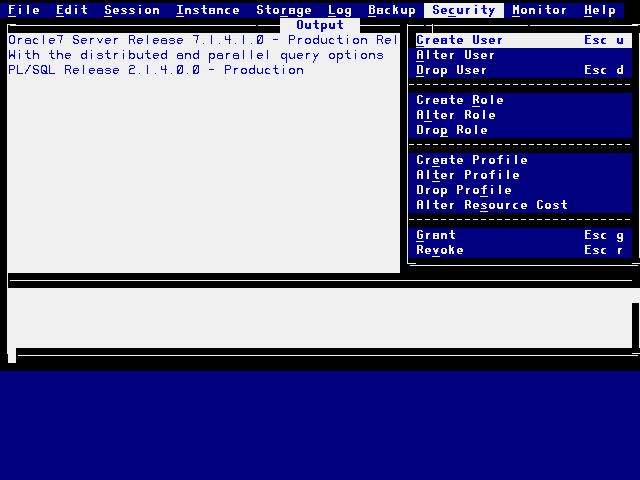The image size is (640, 480).
Task: Open the Backup menu
Action: (x=392, y=10)
